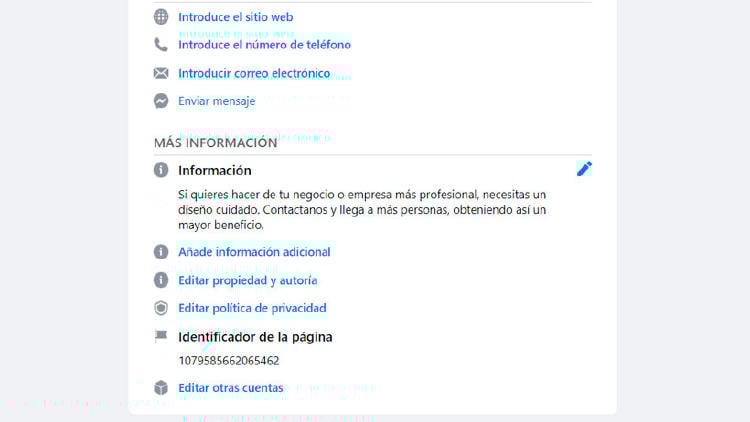Click the globe icon beside the website link
This screenshot has width=750, height=422.
tap(161, 17)
